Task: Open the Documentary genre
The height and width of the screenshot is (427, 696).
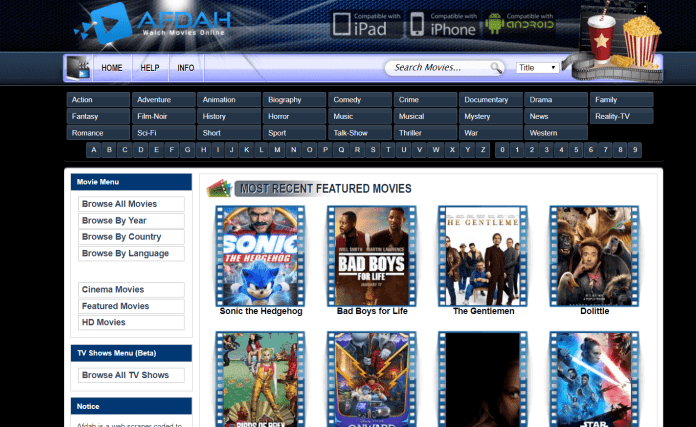Action: pos(490,100)
